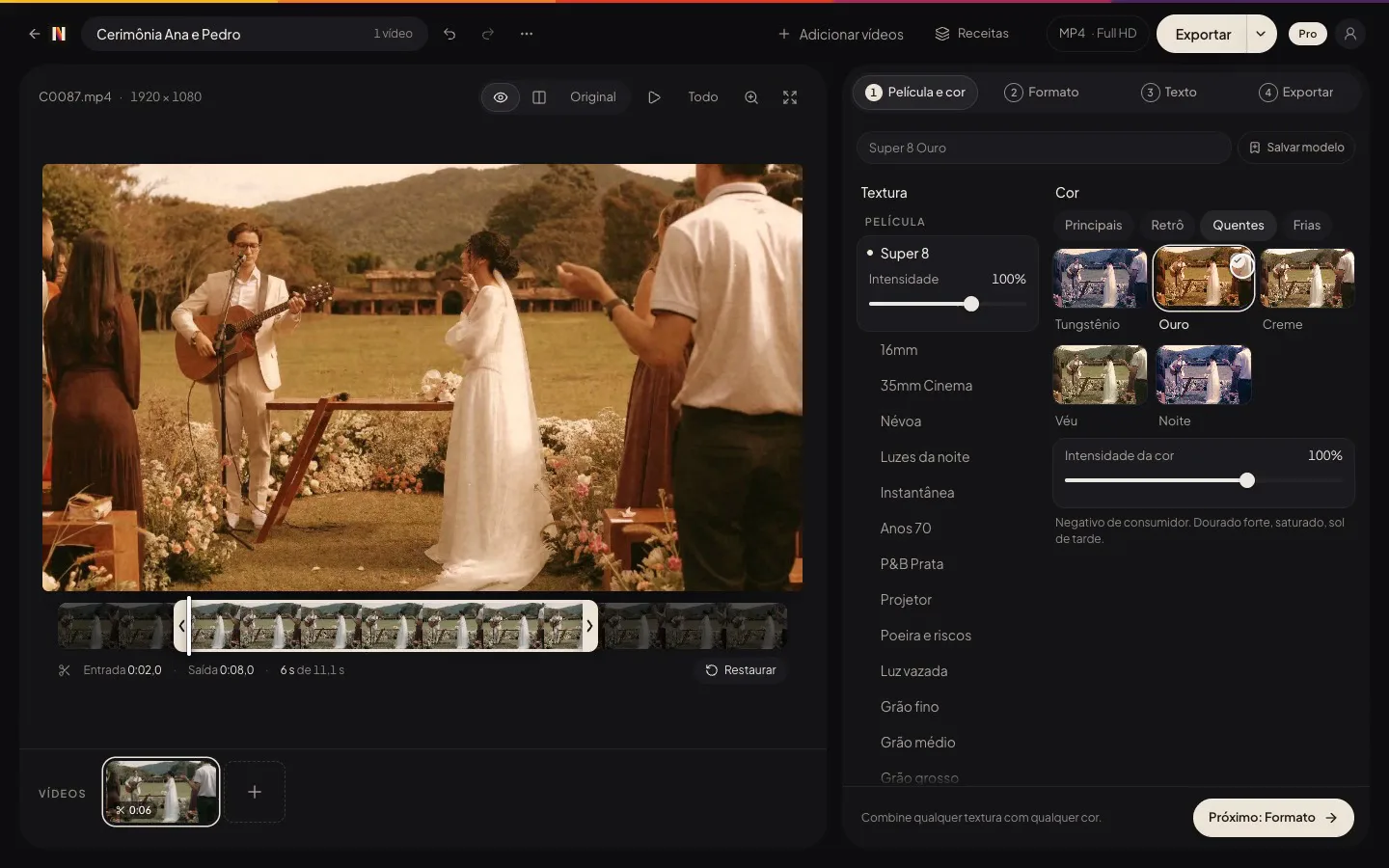Click the Super 8 Ouro preset name field
Viewport: 1389px width, 868px height.
coord(1044,148)
